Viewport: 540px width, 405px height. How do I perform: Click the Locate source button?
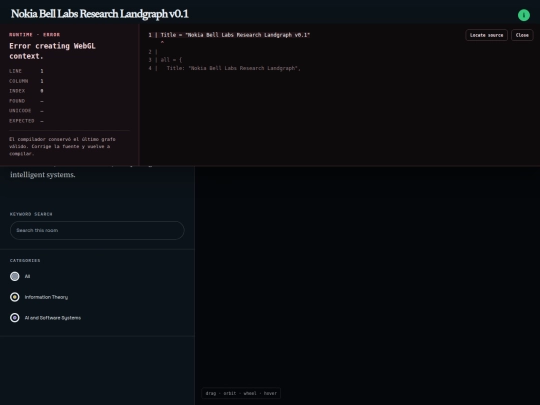click(486, 35)
